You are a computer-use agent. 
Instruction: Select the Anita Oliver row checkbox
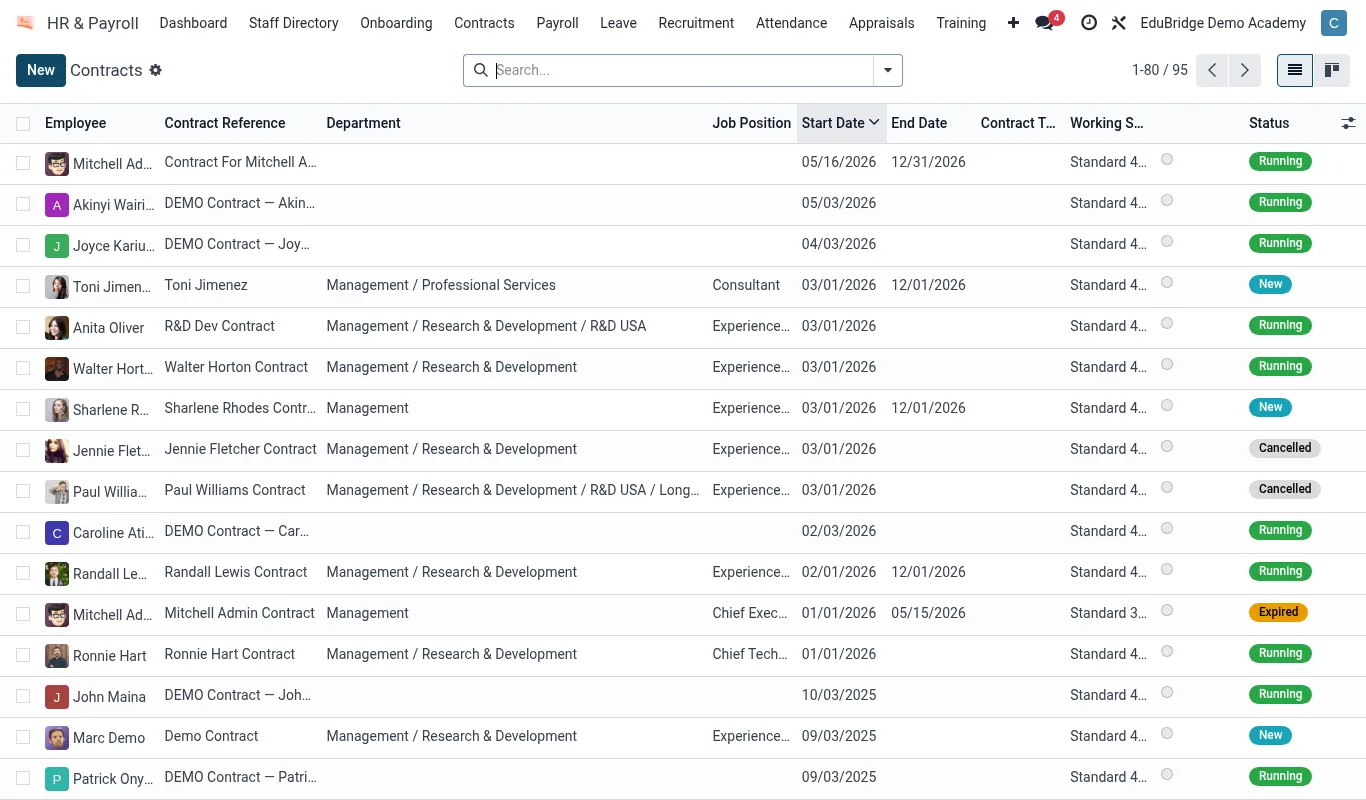click(x=23, y=326)
